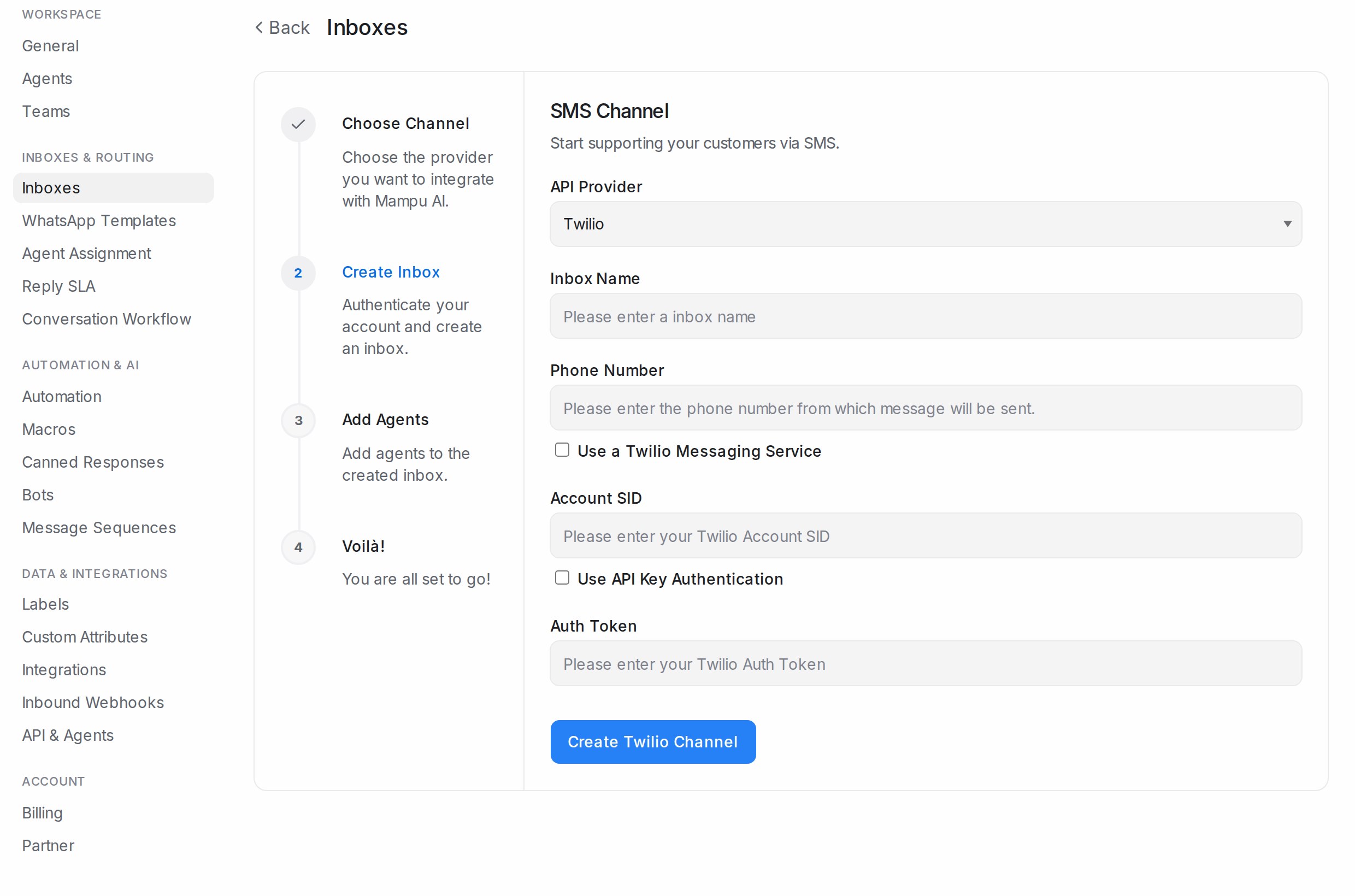1355x896 pixels.
Task: Focus the Inbox Name input field
Action: click(926, 316)
